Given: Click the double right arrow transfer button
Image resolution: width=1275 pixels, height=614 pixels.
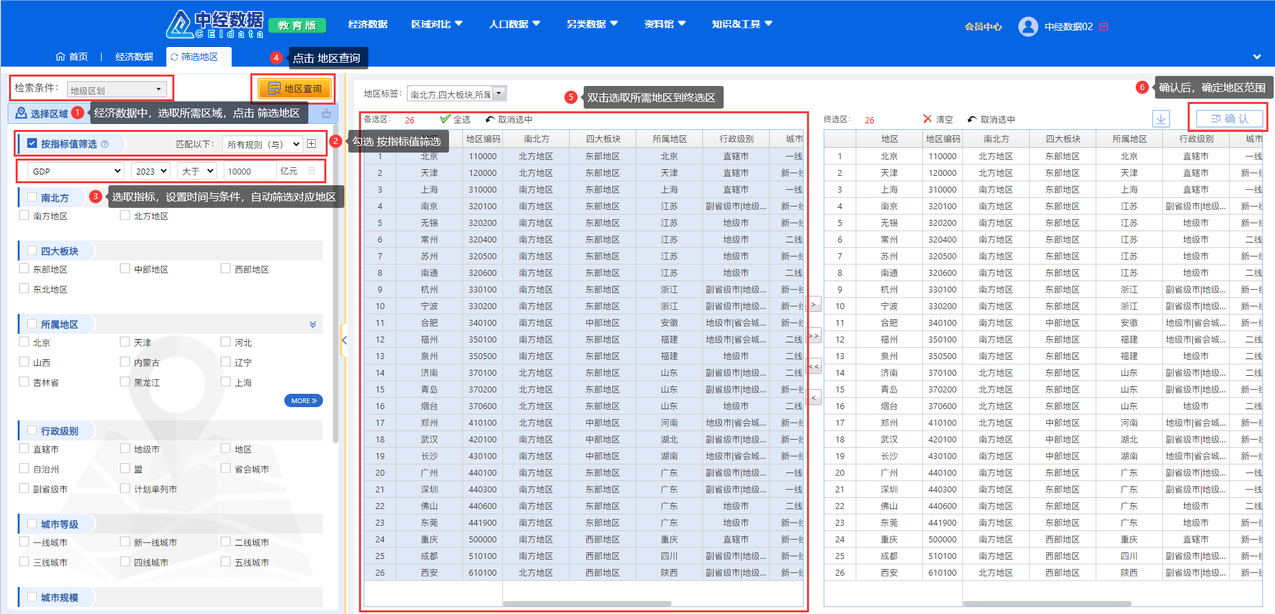Looking at the screenshot, I should tap(813, 335).
